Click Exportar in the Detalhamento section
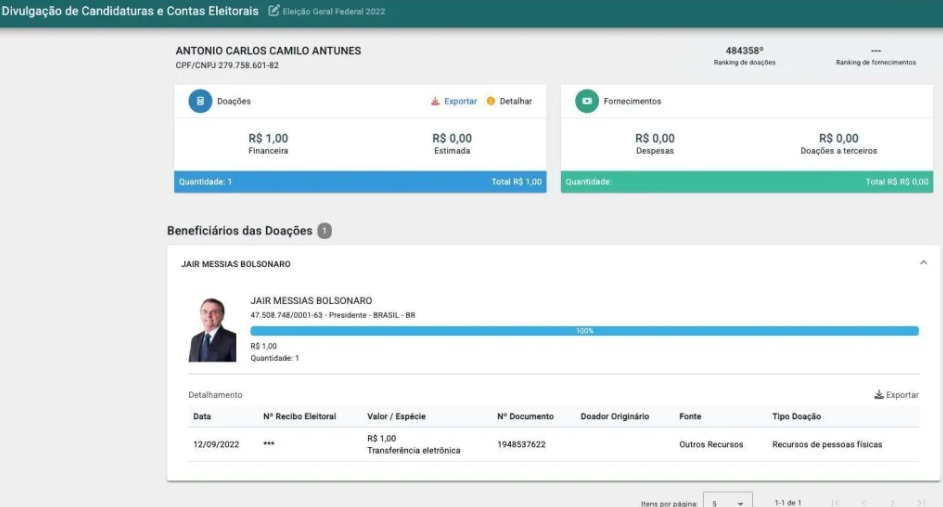 point(902,395)
